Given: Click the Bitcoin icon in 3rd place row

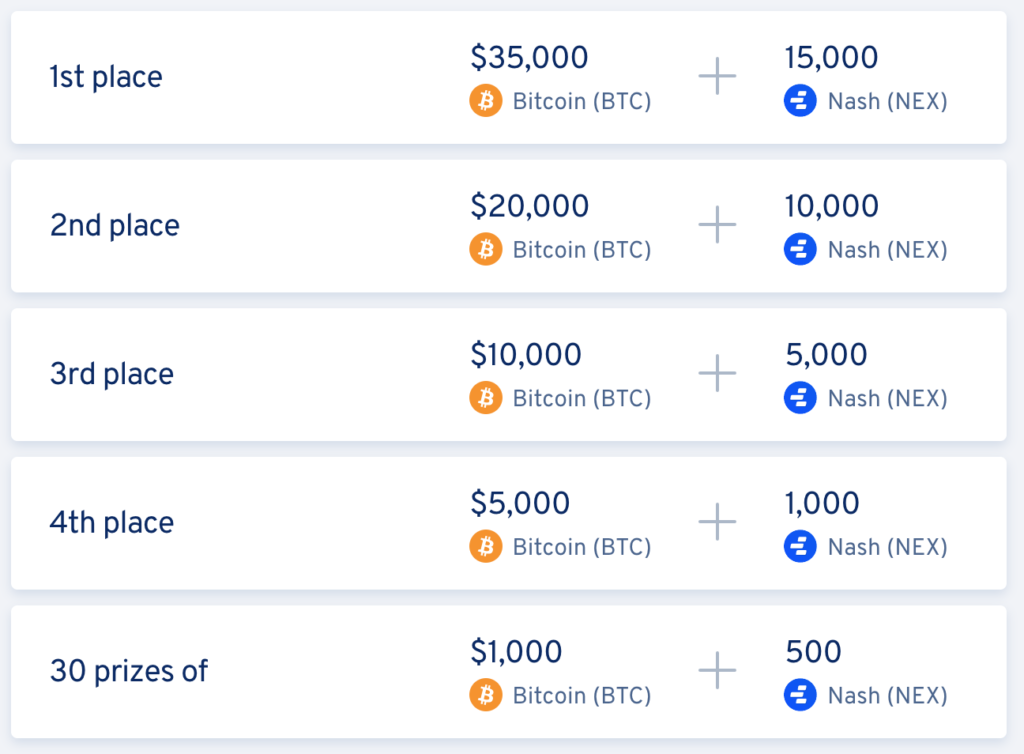Looking at the screenshot, I should [486, 398].
